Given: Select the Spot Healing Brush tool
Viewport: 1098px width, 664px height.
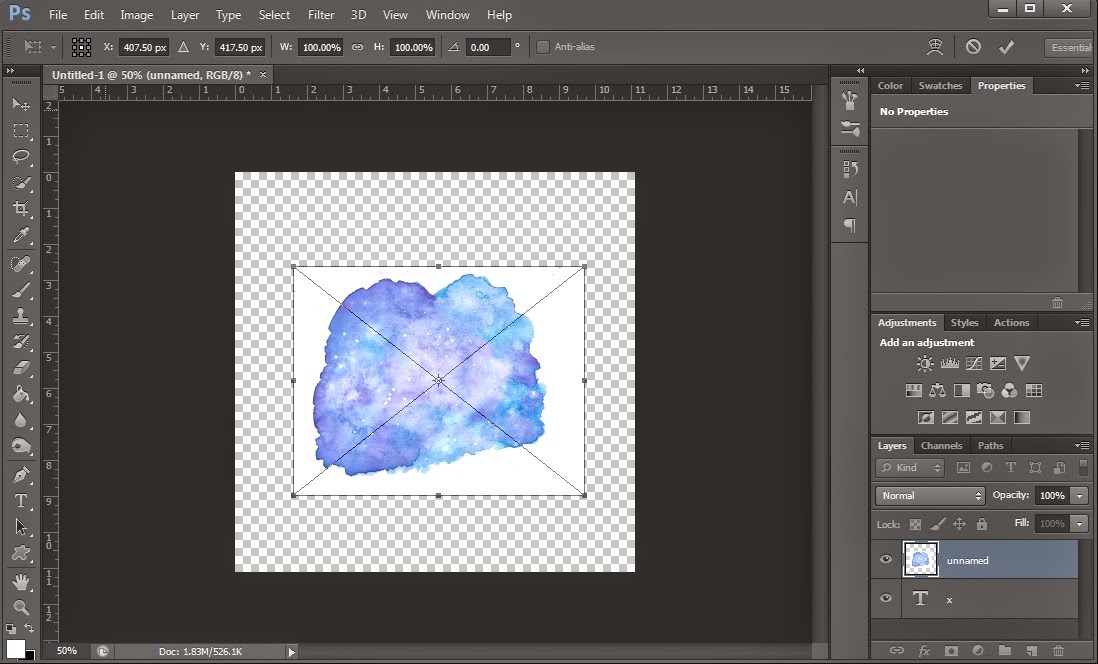Looking at the screenshot, I should point(21,264).
